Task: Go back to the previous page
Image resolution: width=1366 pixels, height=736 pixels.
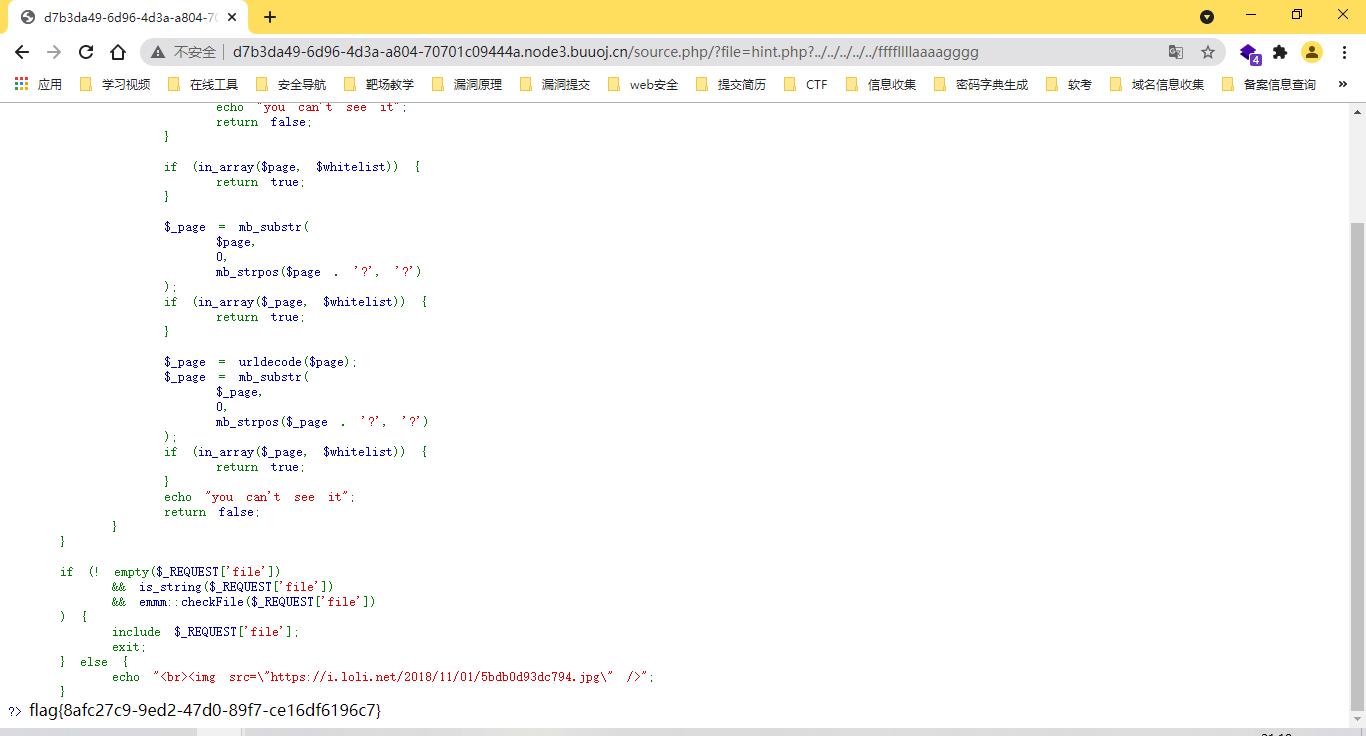Action: coord(22,52)
